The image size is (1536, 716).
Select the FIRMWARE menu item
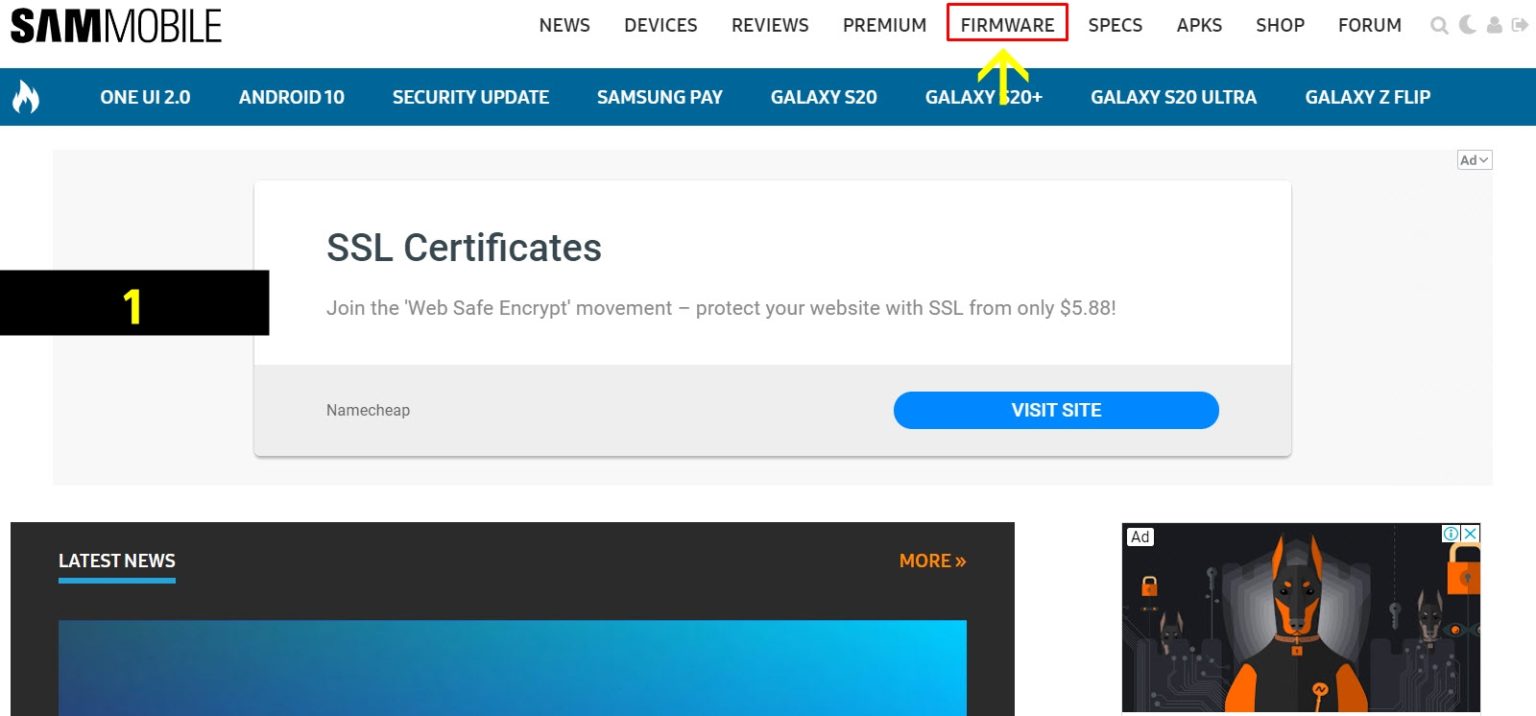1007,25
